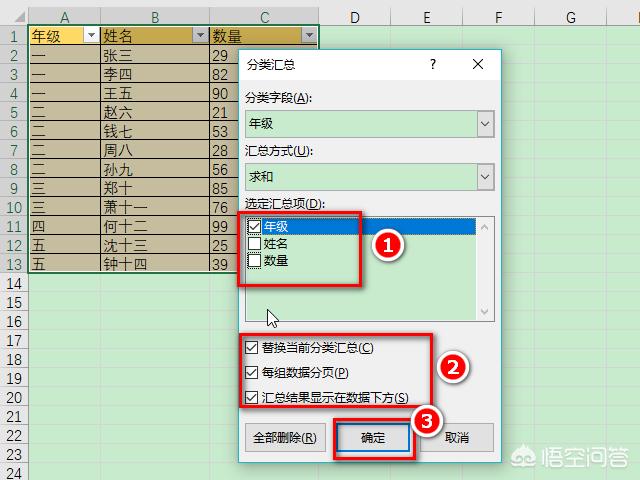Image resolution: width=640 pixels, height=480 pixels.
Task: Click cell containing 何十二
Action: coord(155,226)
